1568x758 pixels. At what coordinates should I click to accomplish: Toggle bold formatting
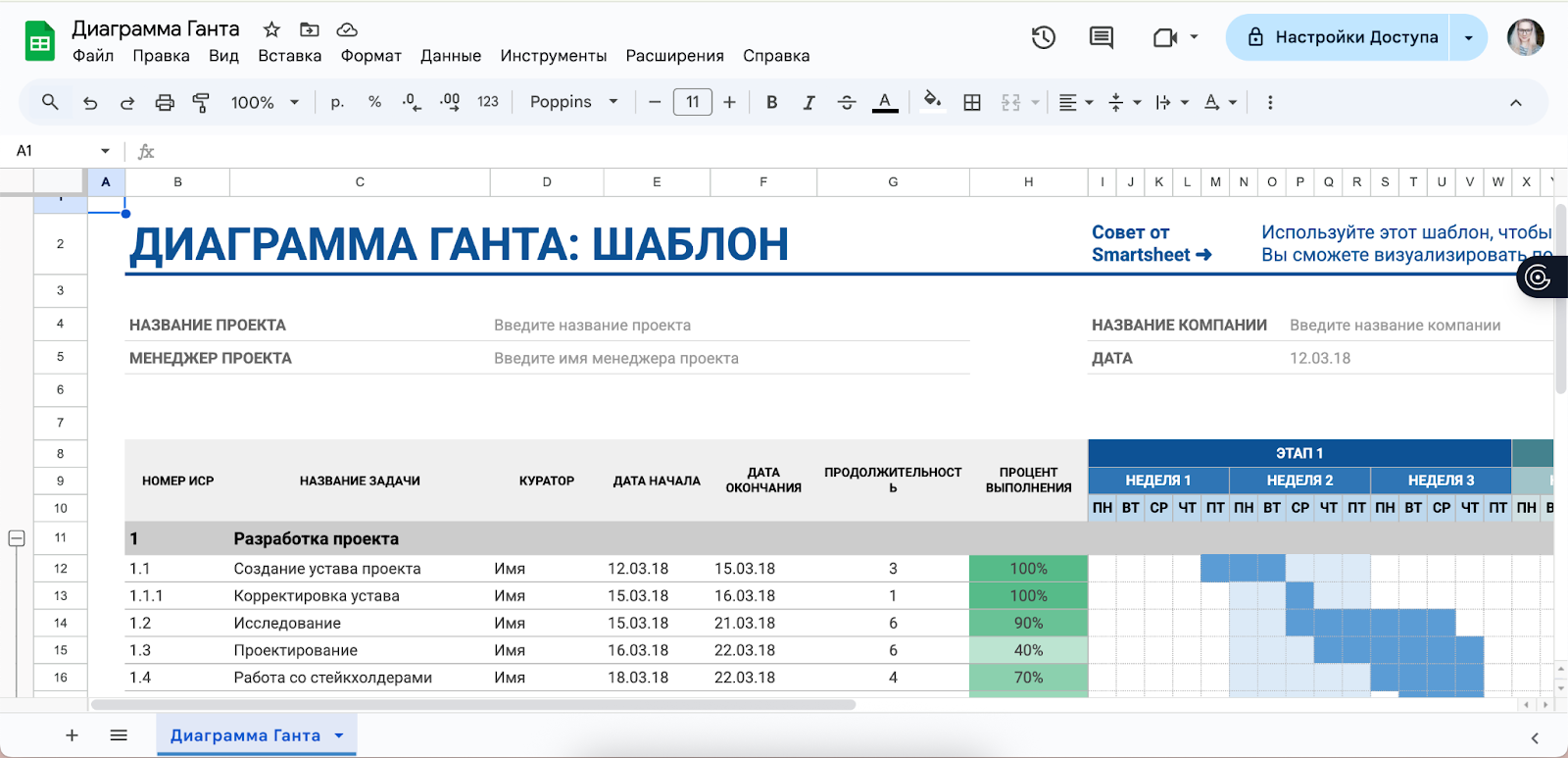tap(771, 102)
